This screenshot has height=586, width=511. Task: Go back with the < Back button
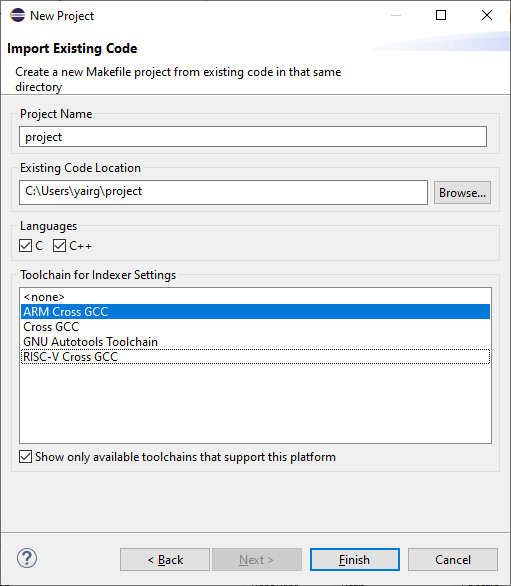tap(165, 559)
